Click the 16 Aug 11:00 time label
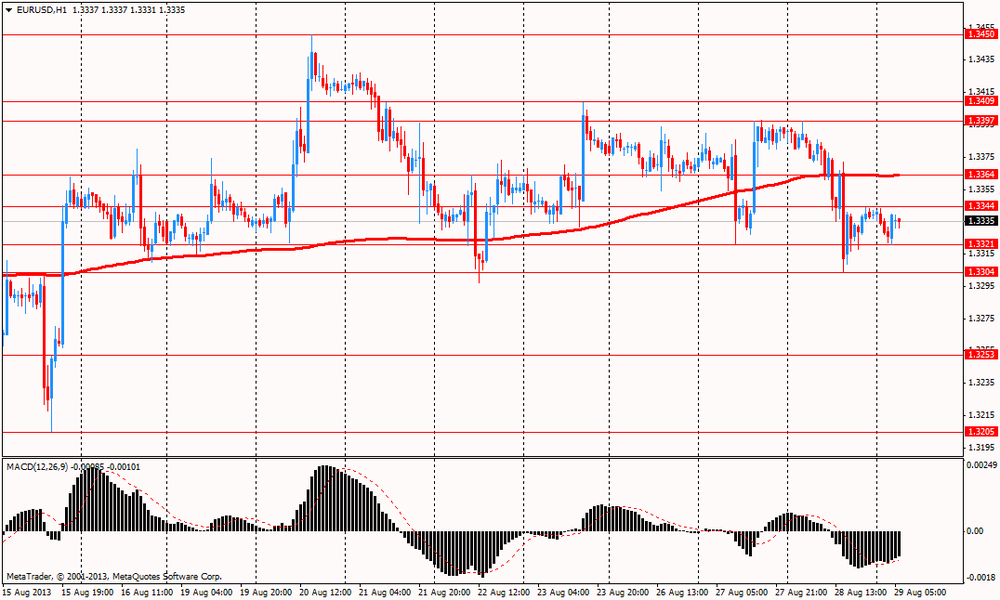Image resolution: width=1000 pixels, height=600 pixels. click(x=147, y=592)
